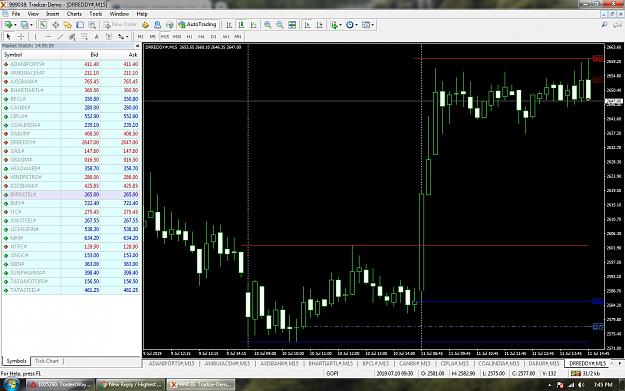Select the Trendline drawing tool
625x391 pixels.
[x=60, y=37]
